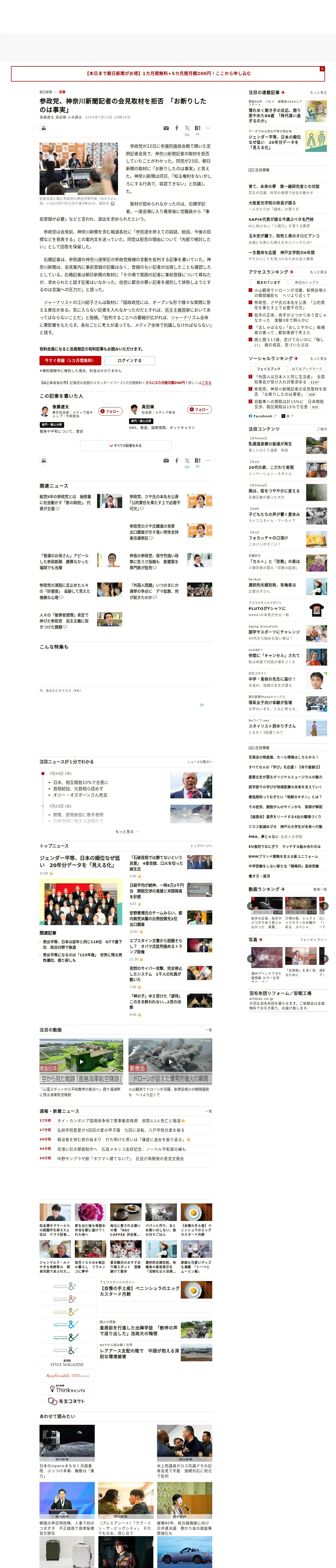Image resolution: width=336 pixels, height=1568 pixels.
Task: Share on X from bottom share row
Action: tap(187, 461)
